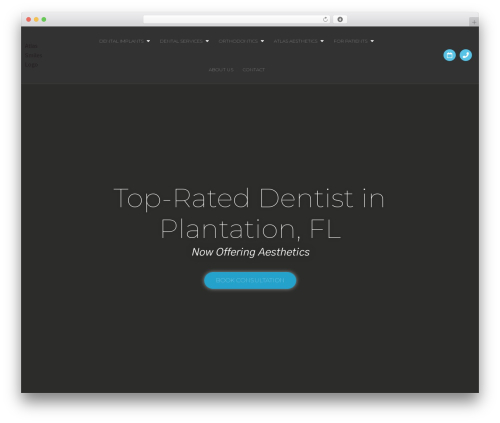Click the 'Now Offering Aesthetics' subtitle

pos(250,252)
